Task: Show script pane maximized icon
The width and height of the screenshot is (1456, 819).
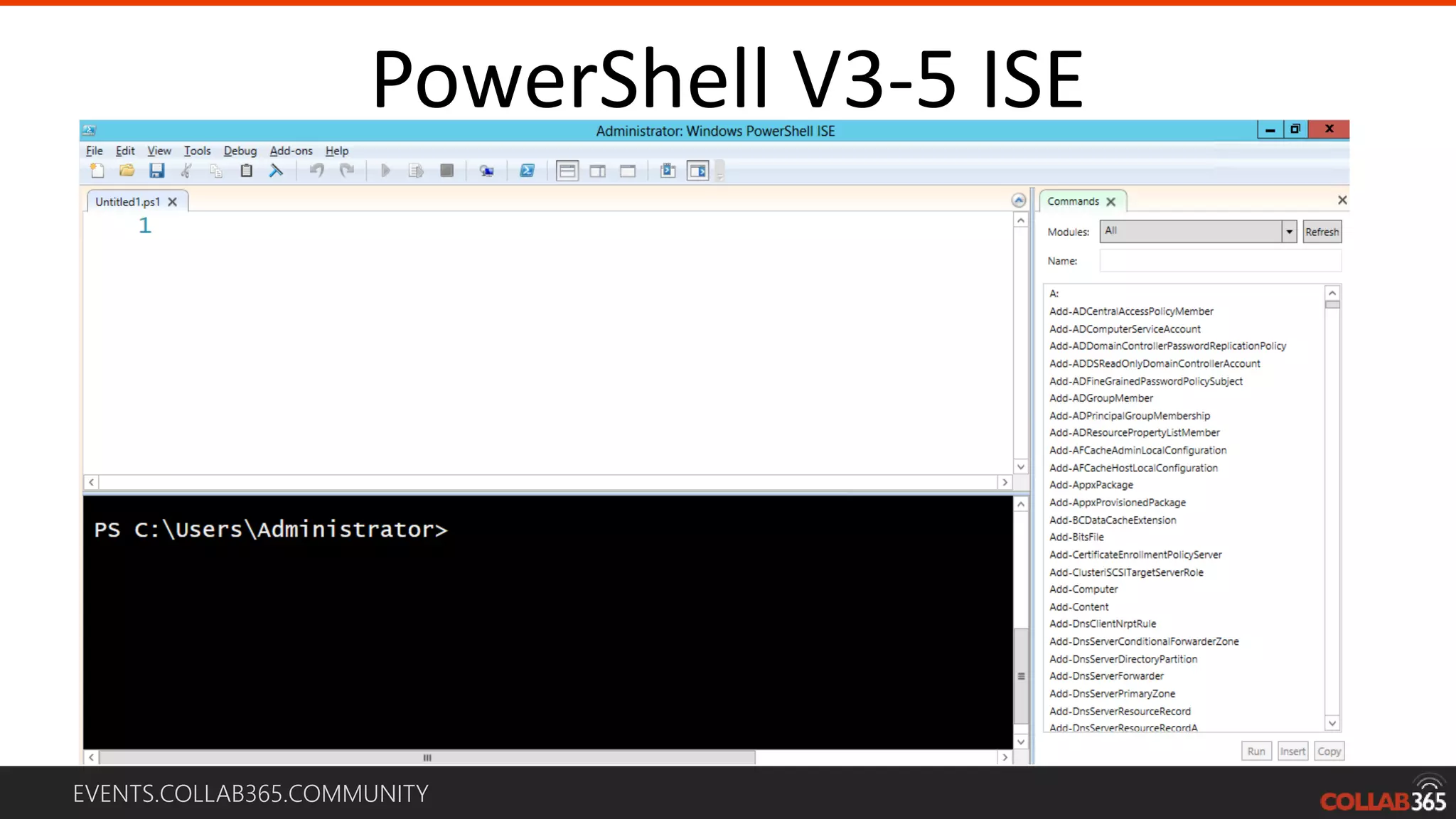Action: click(x=628, y=171)
